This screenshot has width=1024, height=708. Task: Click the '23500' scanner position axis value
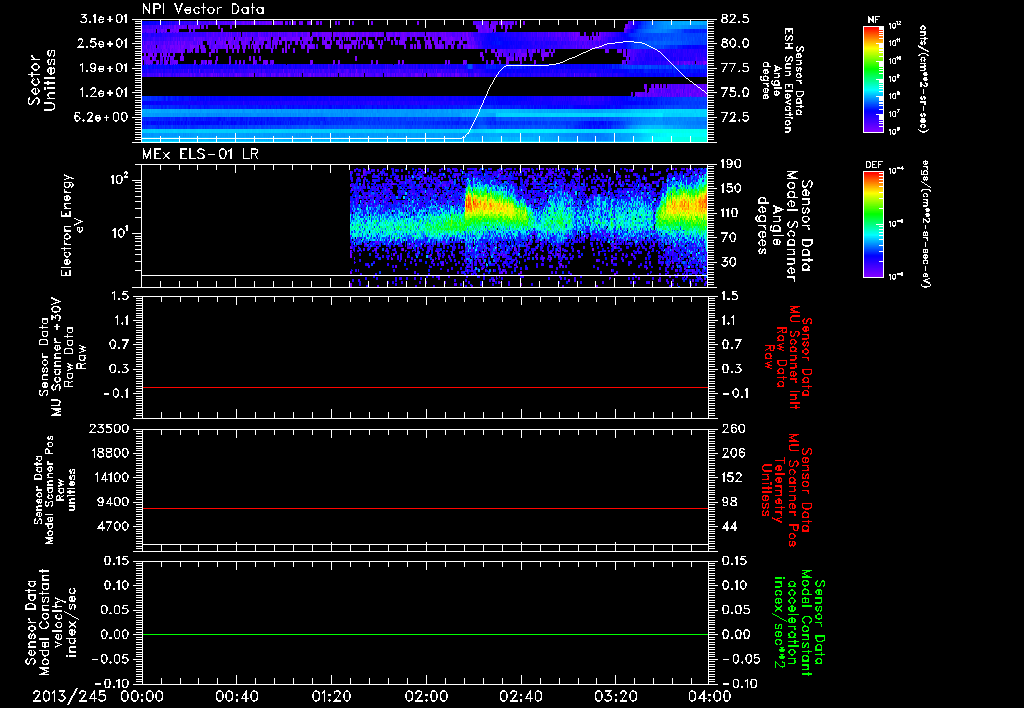(109, 428)
